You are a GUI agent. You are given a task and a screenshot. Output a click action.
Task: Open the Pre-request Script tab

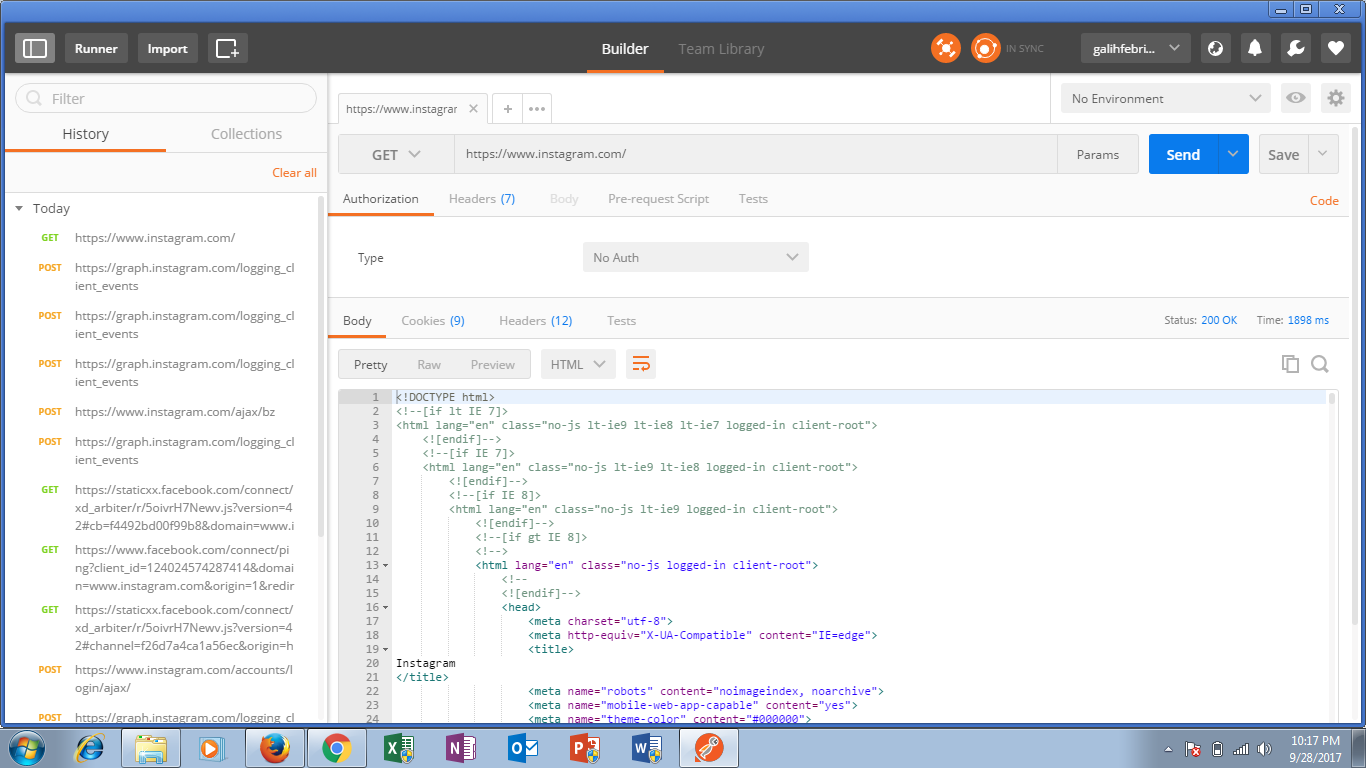[x=658, y=199]
